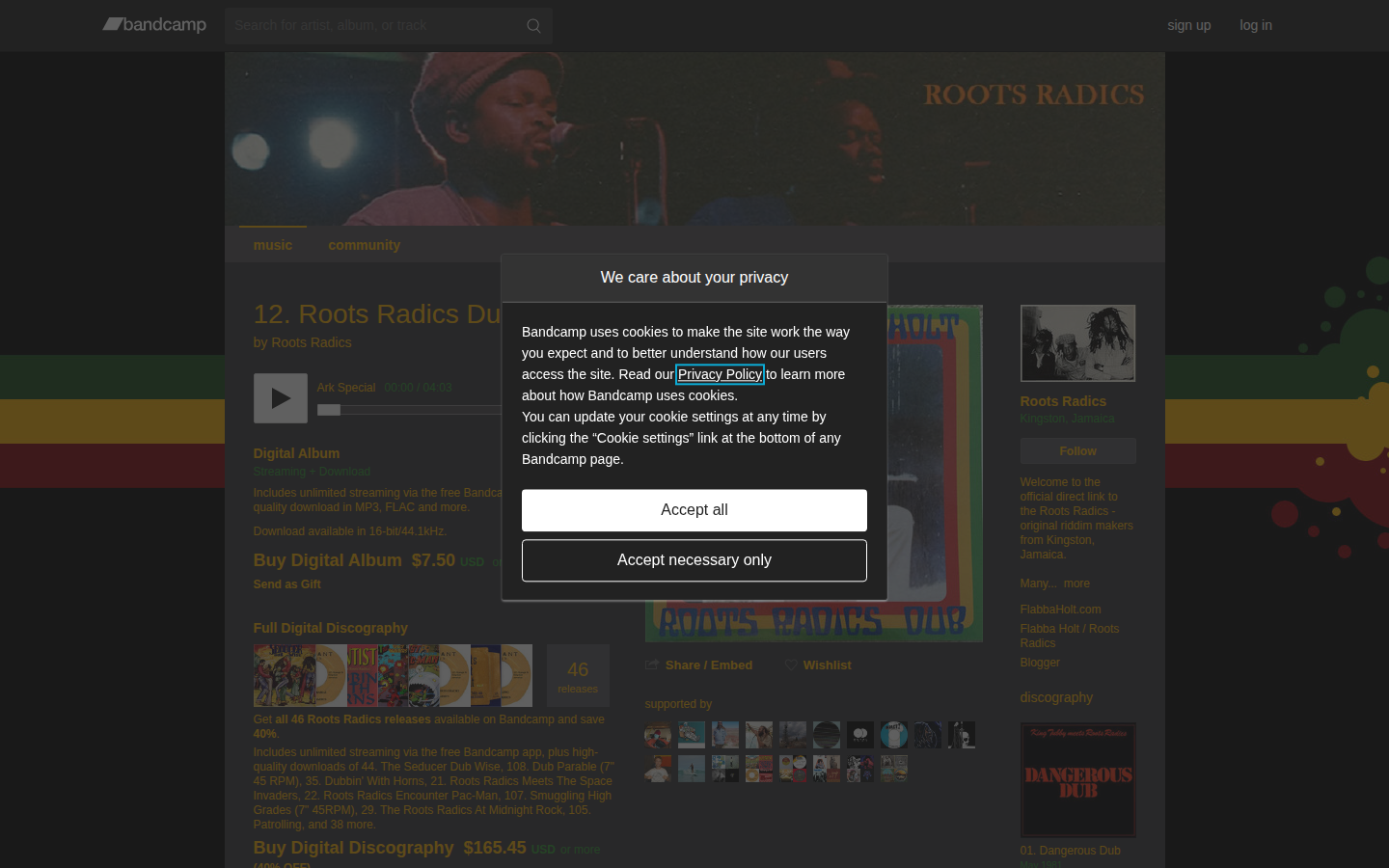Click Buy Digital Album
This screenshot has height=868, width=1389.
[x=327, y=560]
